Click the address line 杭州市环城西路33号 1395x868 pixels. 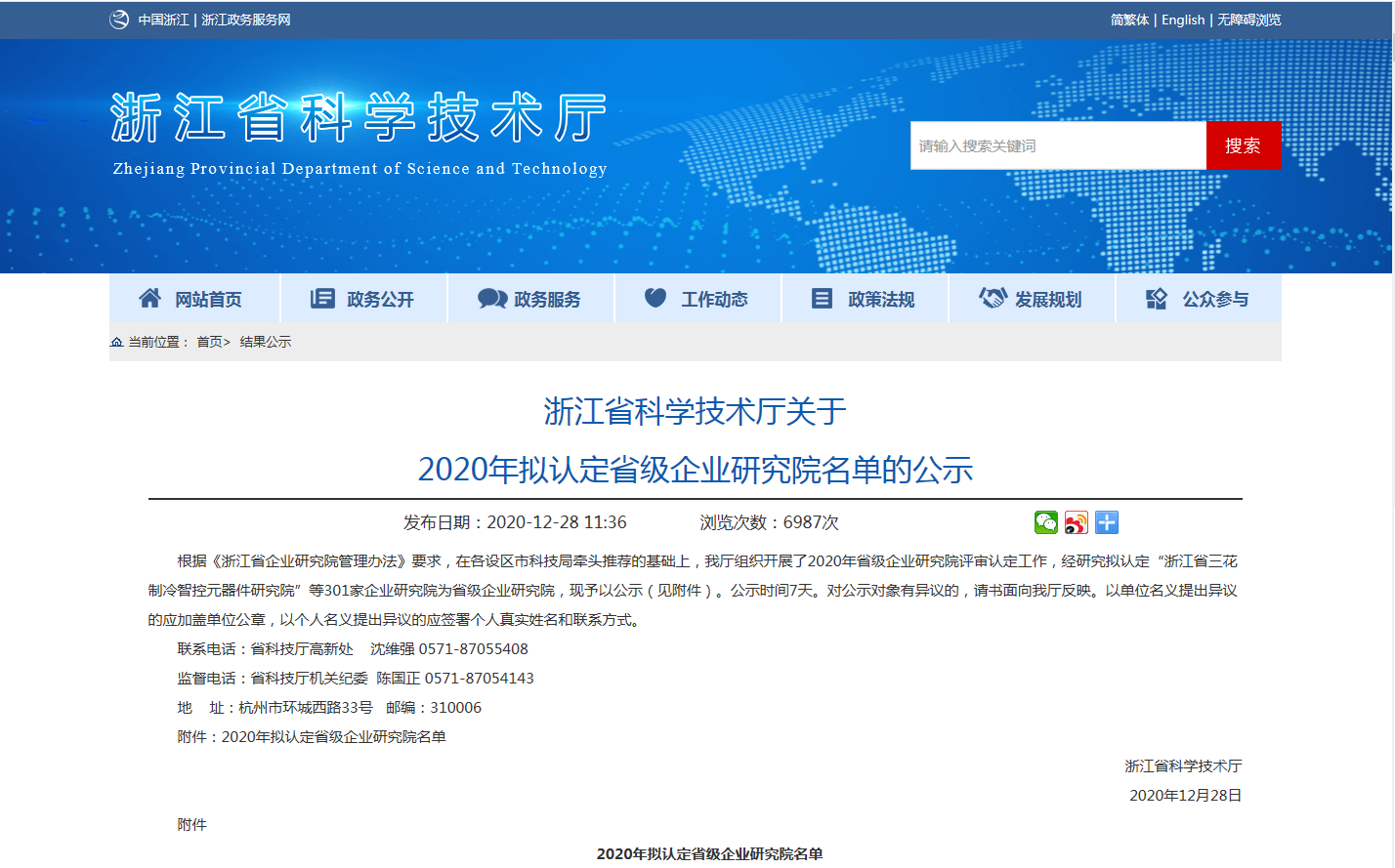click(306, 708)
